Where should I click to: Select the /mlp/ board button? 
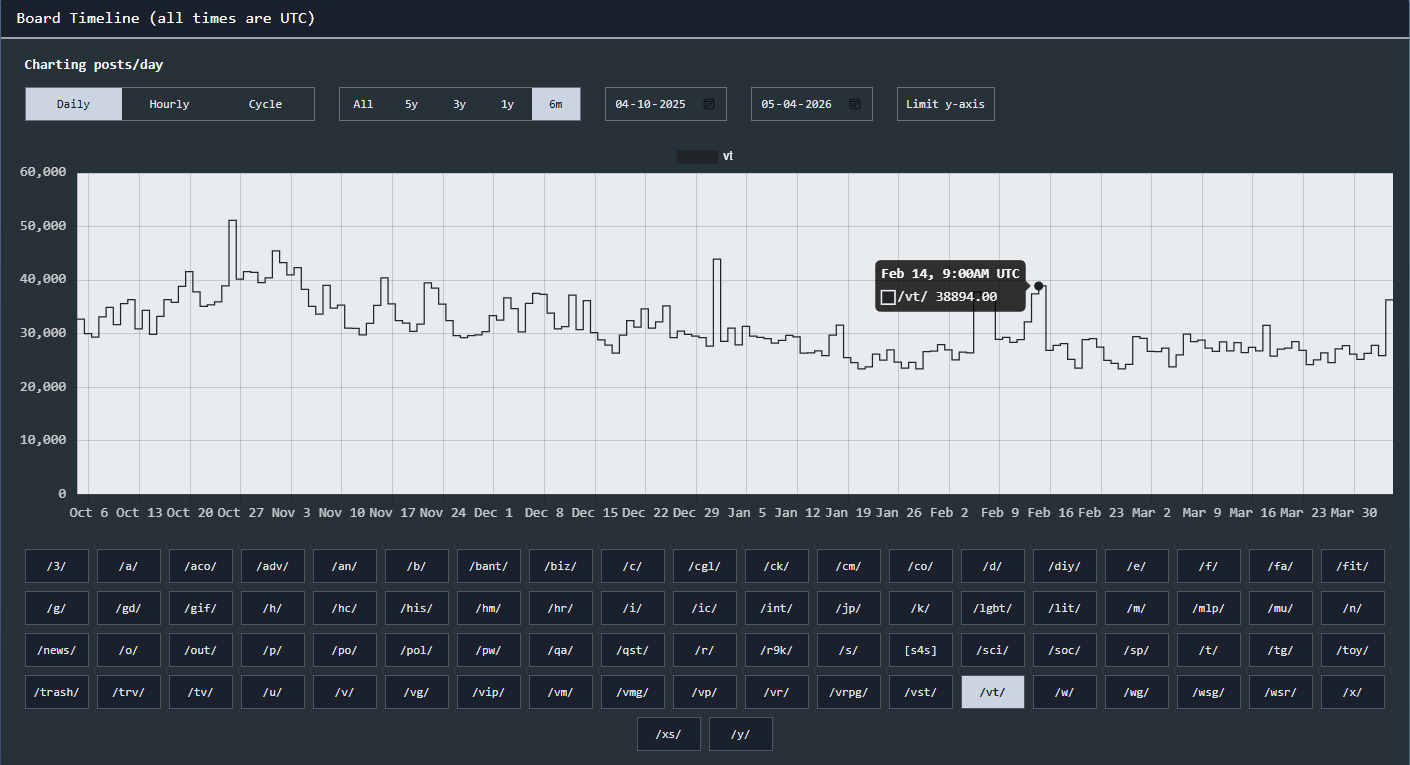pos(1209,608)
